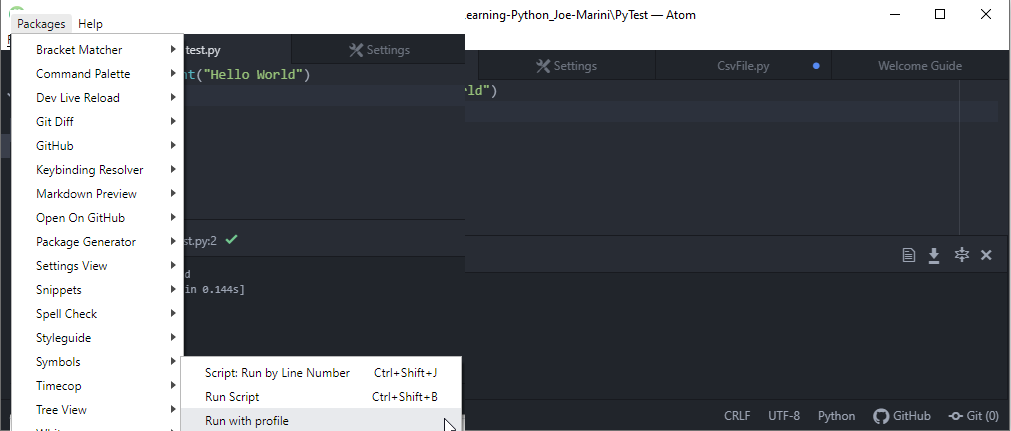The height and width of the screenshot is (431, 1011).
Task: Click the document icon in output panel
Action: [x=908, y=256]
